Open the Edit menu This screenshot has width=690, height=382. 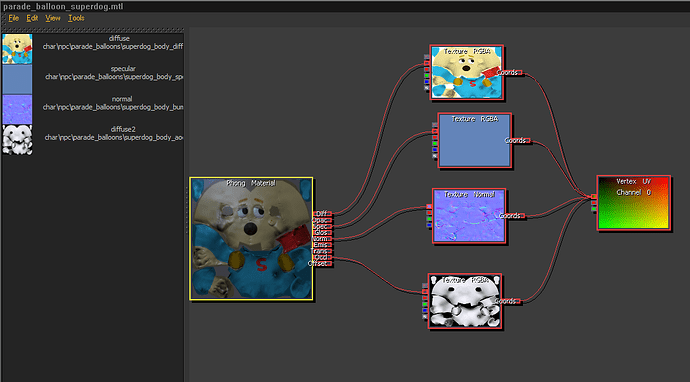point(32,18)
